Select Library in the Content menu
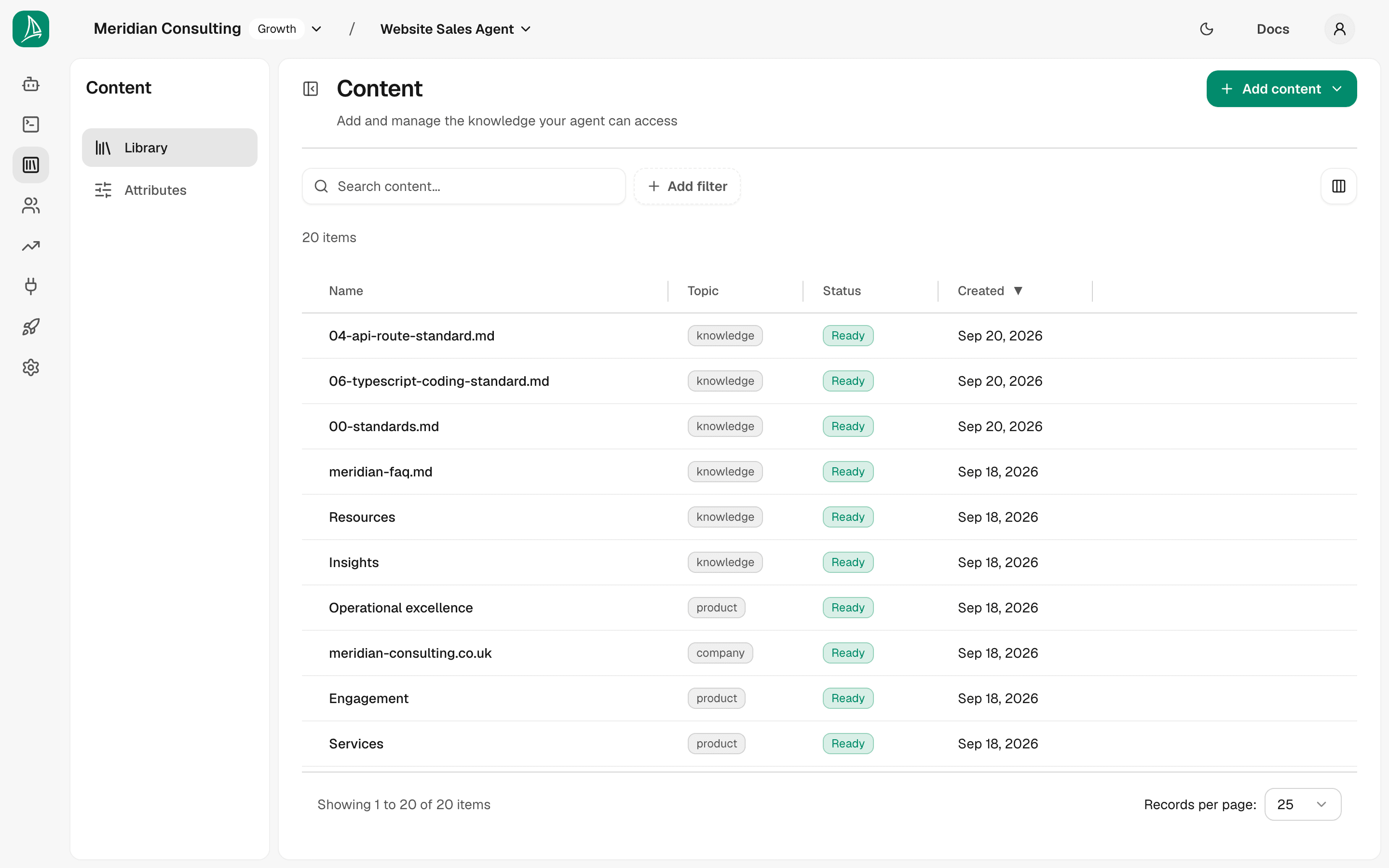 pyautogui.click(x=169, y=148)
